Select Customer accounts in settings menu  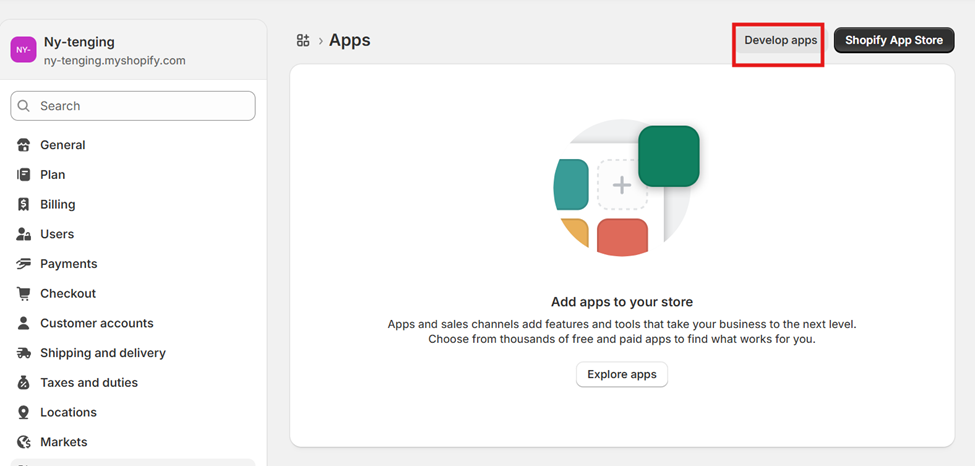click(x=96, y=323)
